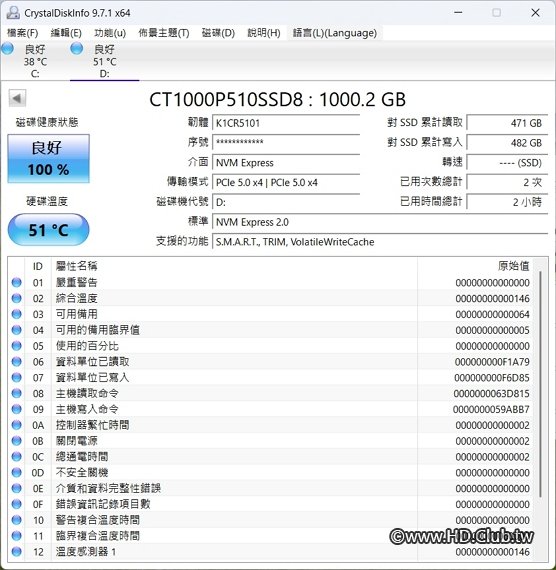Screen dimensions: 556x570
Task: Open the 功能(u) menu
Action: click(110, 33)
